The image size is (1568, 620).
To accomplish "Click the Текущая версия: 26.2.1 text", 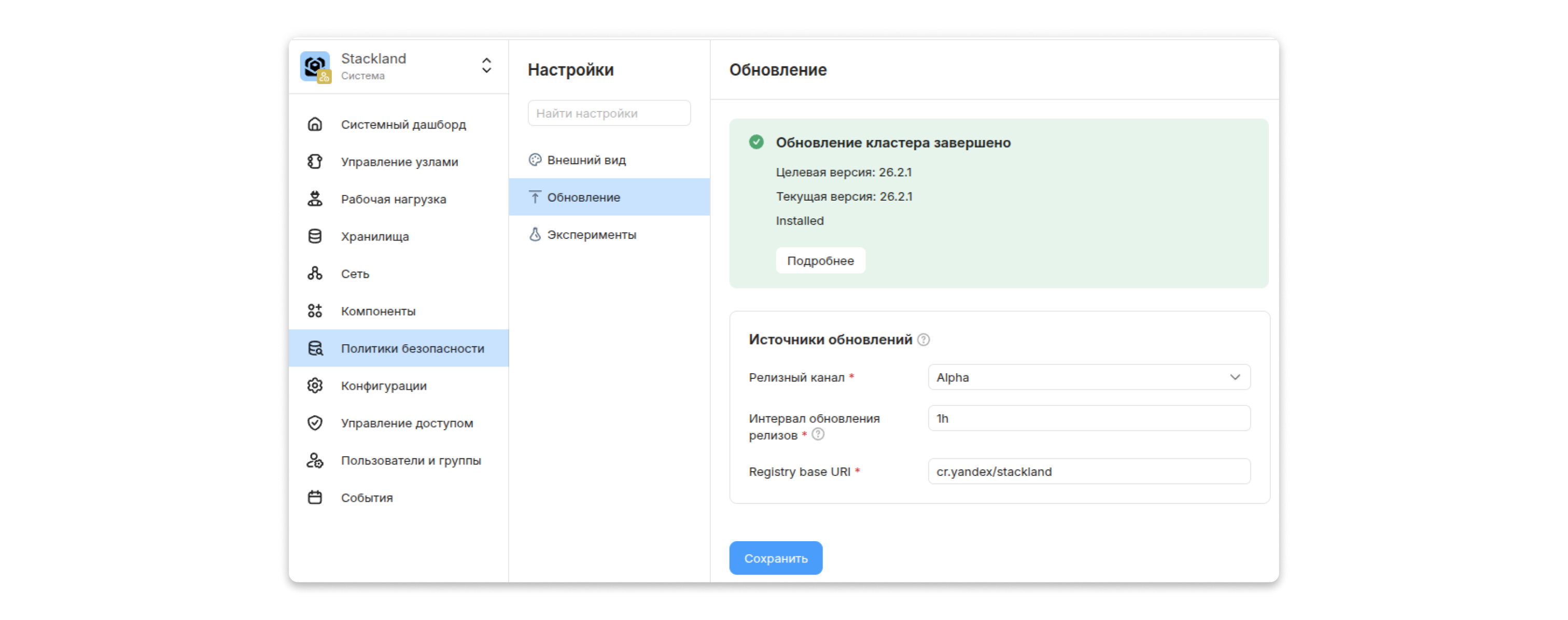I will click(844, 196).
